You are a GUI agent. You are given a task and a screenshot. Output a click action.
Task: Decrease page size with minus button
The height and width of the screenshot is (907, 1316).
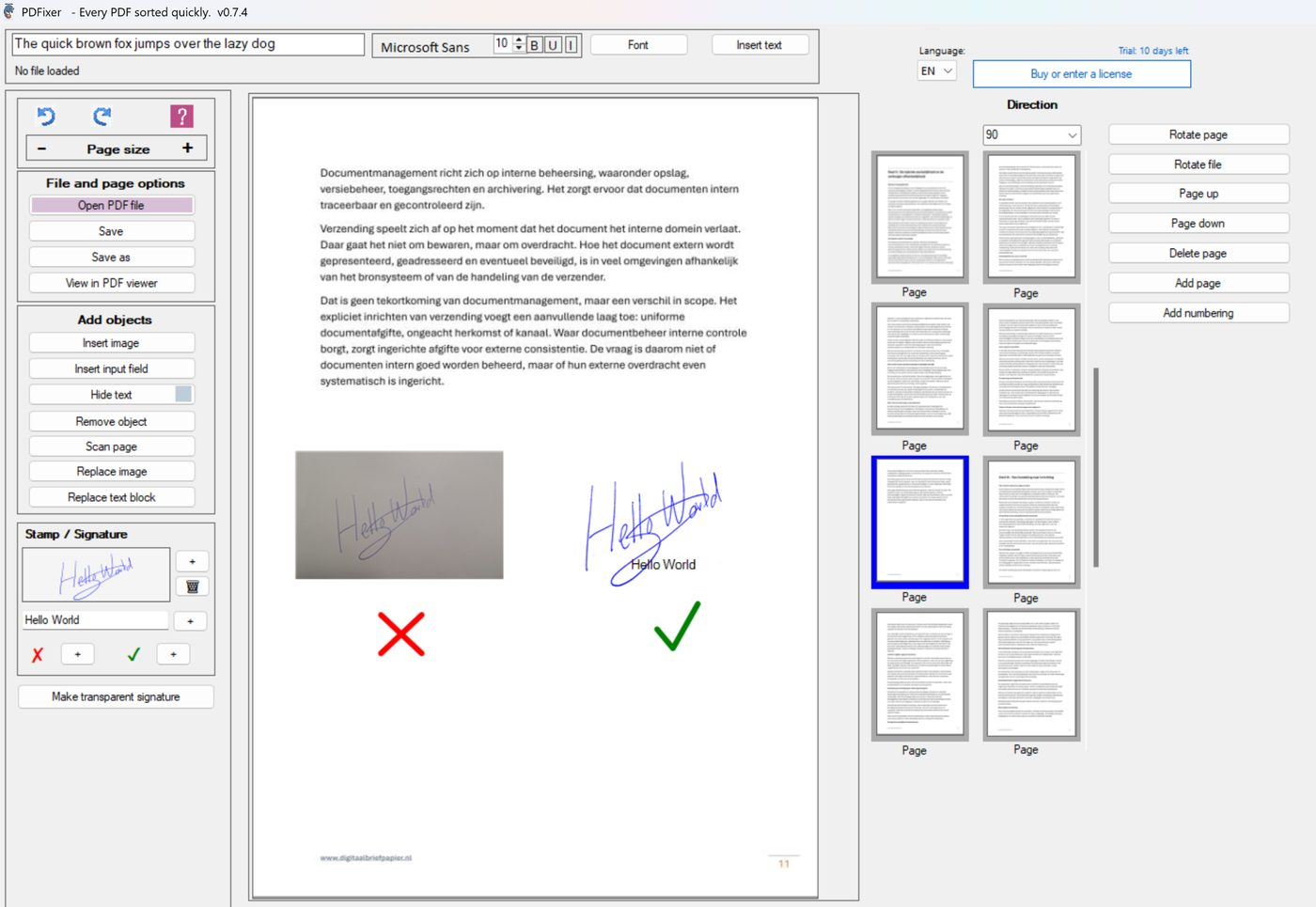41,149
